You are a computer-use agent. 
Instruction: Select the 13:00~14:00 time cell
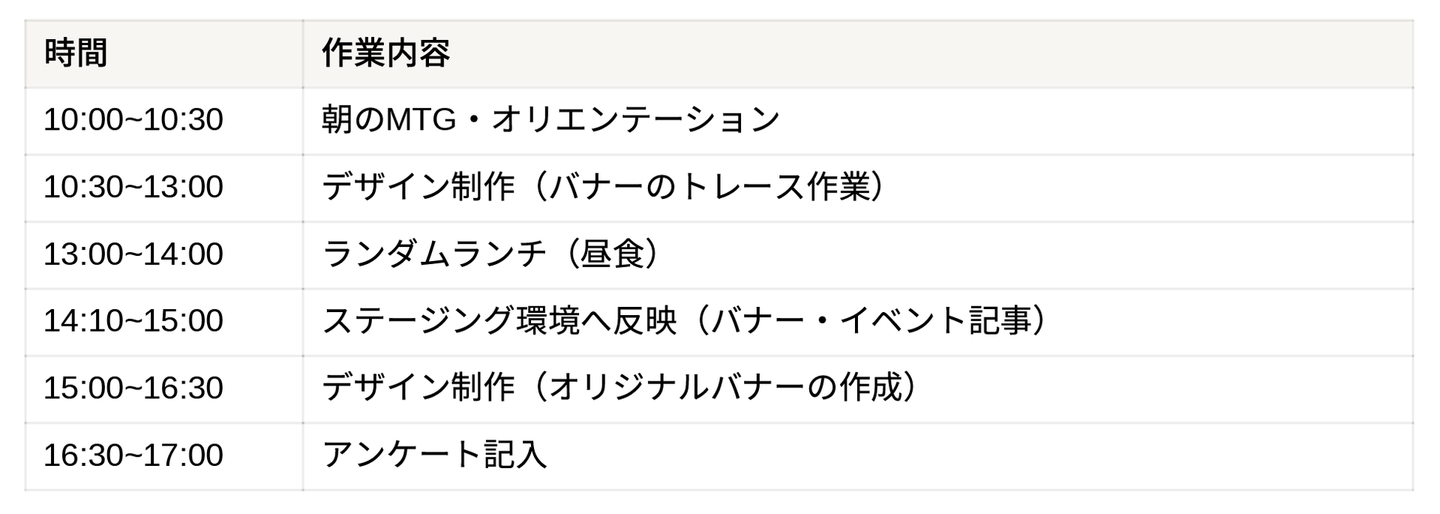[x=133, y=255]
